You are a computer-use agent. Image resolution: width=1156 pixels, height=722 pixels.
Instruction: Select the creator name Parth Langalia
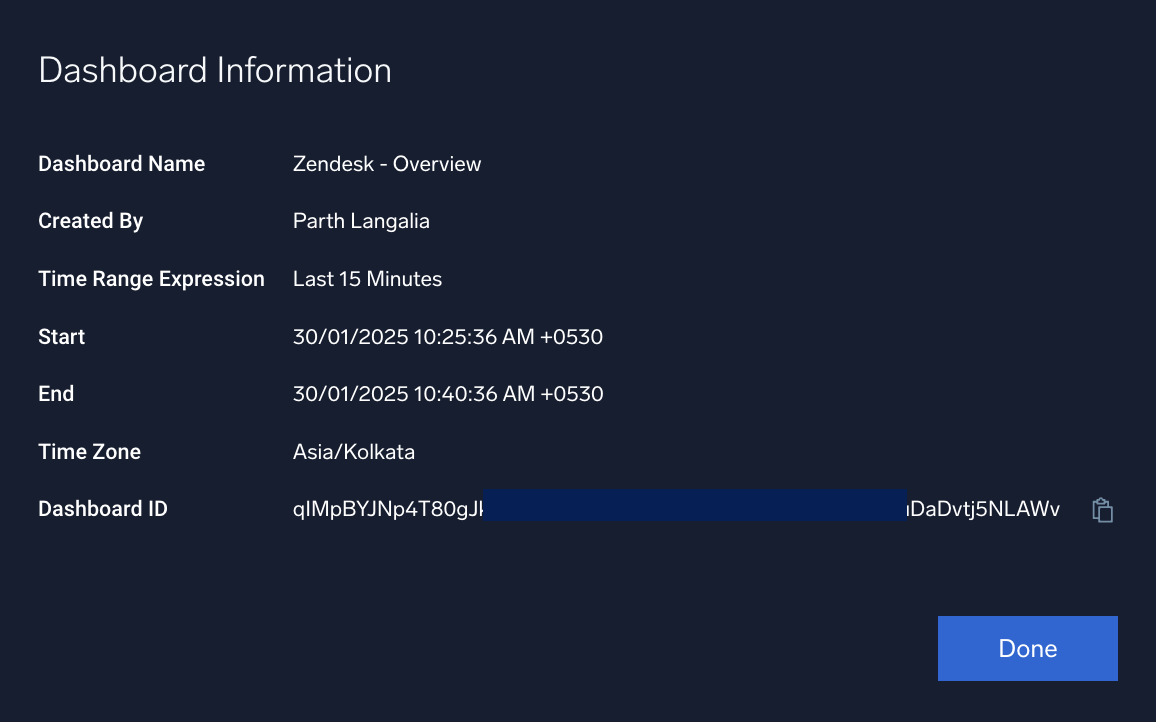pyautogui.click(x=361, y=221)
